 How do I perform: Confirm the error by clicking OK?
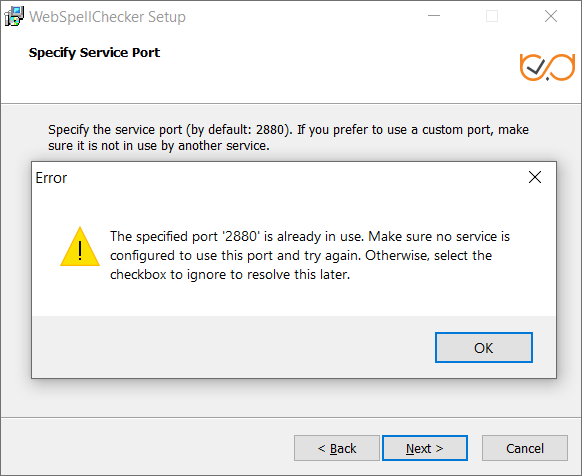point(484,348)
